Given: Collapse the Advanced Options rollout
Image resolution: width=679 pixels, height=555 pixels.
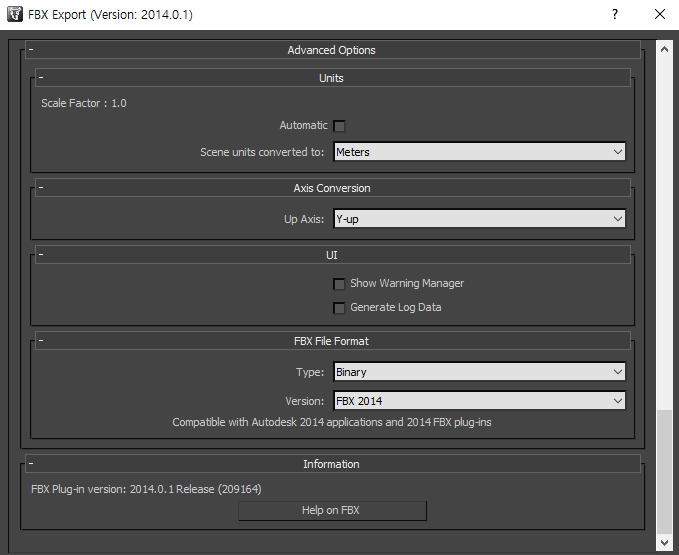Looking at the screenshot, I should tap(332, 50).
